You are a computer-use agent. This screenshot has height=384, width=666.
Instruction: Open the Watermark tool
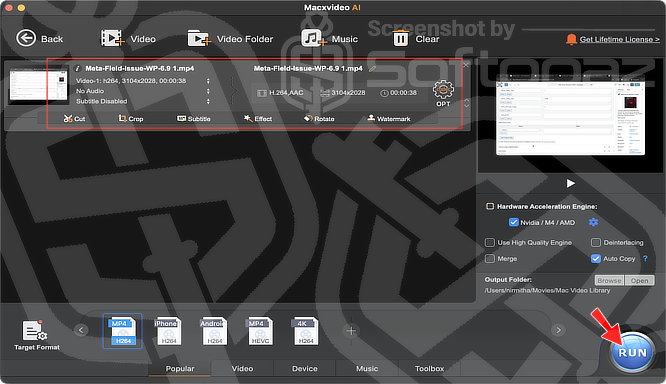pos(389,119)
